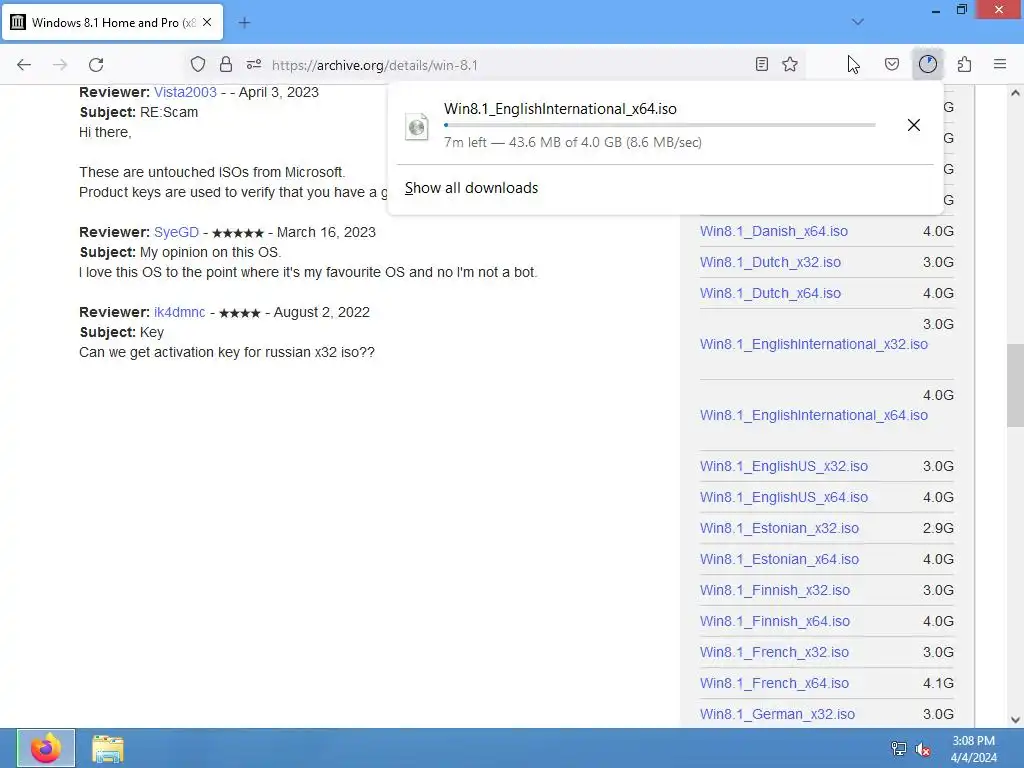Open reviewer SyeGD profile link
The width and height of the screenshot is (1024, 768).
[176, 232]
